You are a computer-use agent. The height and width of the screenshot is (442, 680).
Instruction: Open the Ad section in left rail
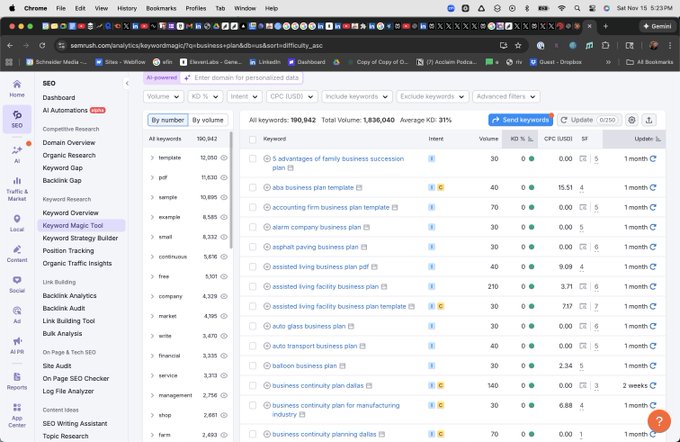click(17, 315)
